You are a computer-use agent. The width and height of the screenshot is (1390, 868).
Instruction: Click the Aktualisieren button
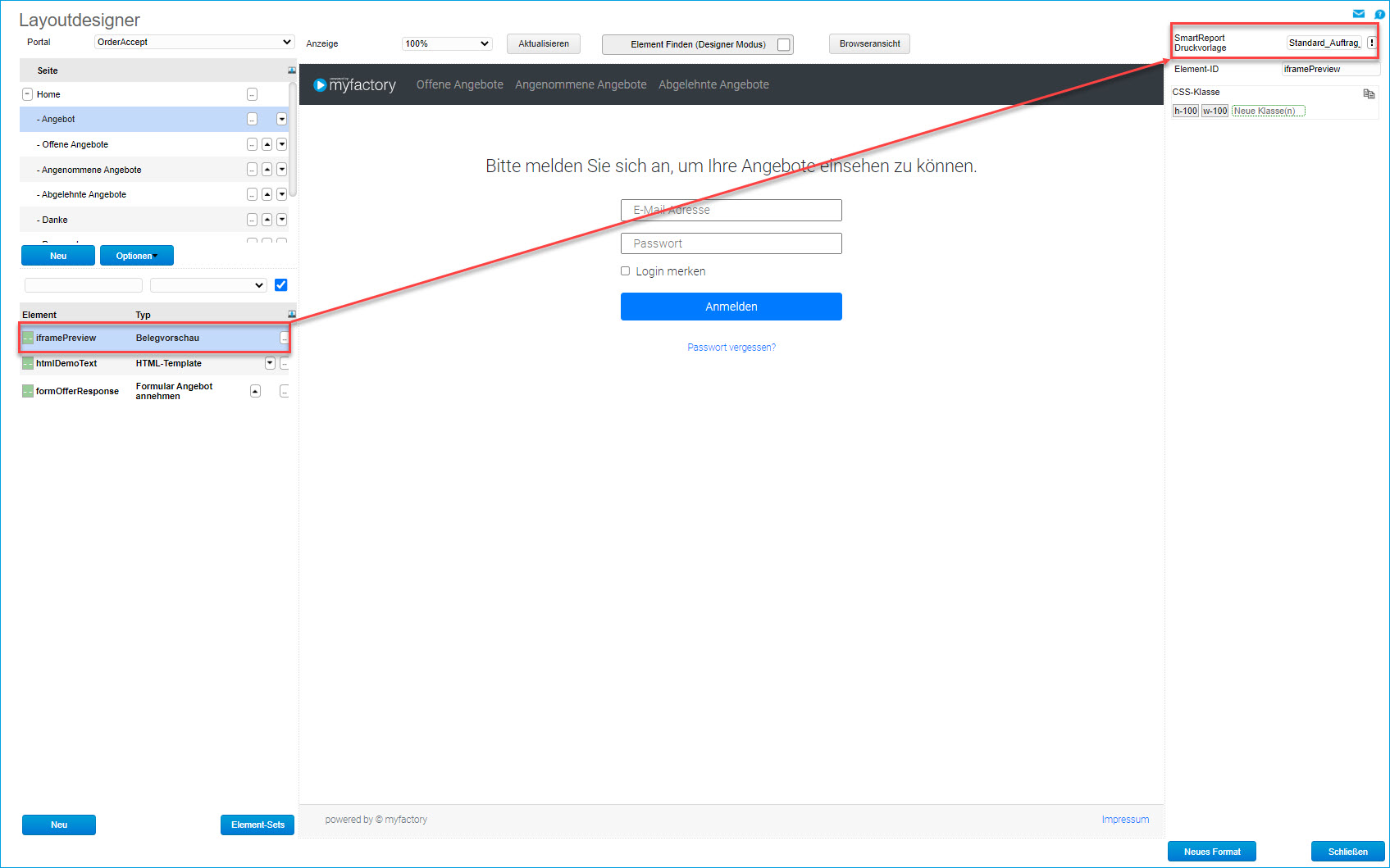click(x=544, y=44)
